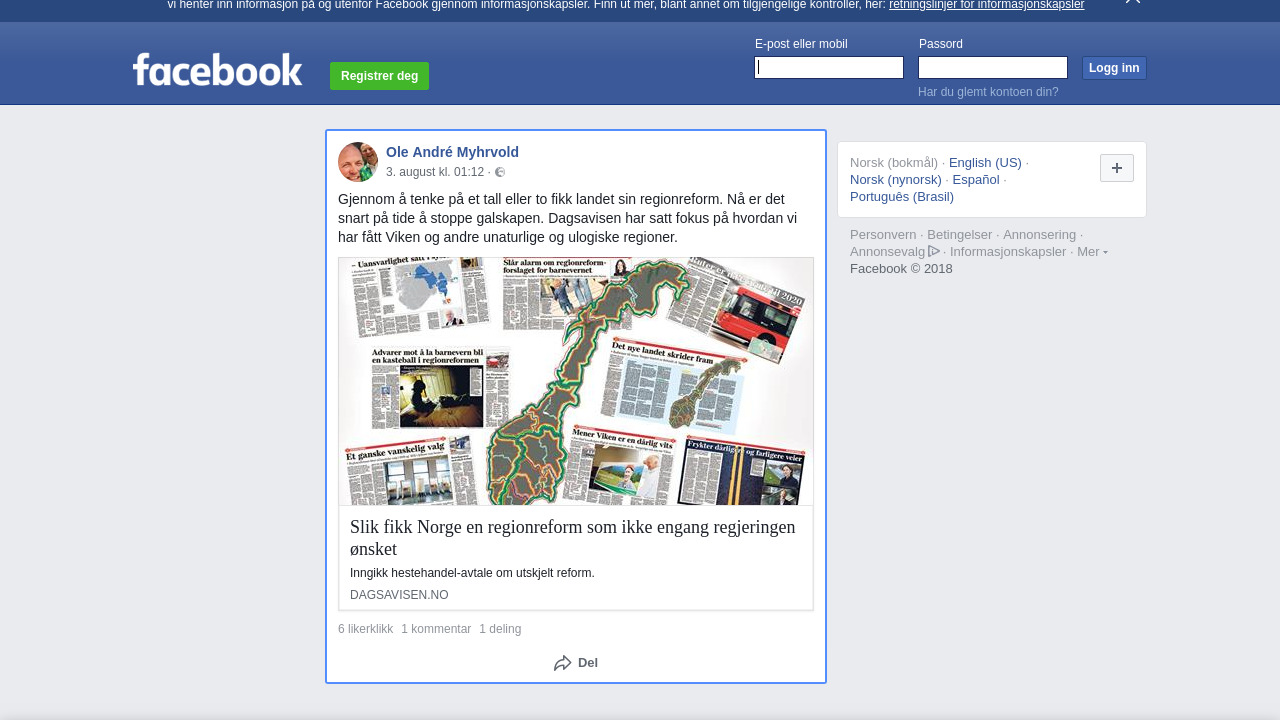Click the Norsk (bokmål) current language text
This screenshot has width=1280, height=720.
894,163
